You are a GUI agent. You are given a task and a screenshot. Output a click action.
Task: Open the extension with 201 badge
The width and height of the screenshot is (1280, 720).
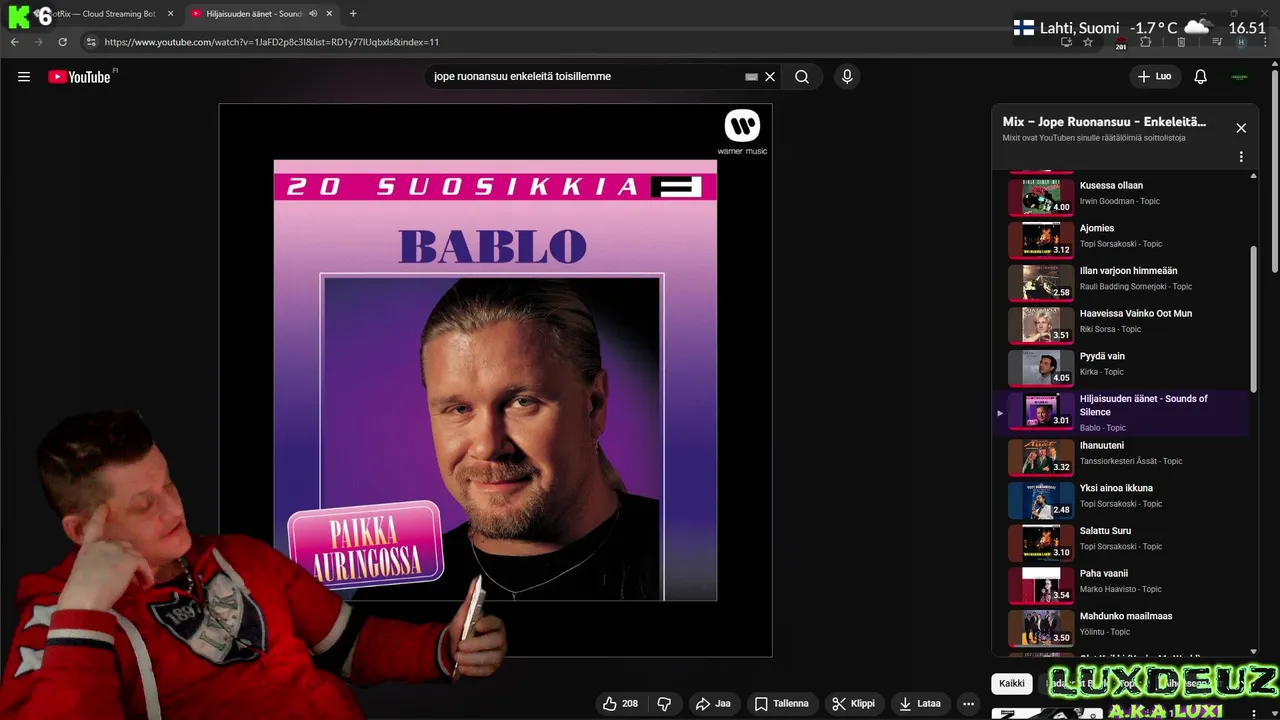coord(1121,43)
